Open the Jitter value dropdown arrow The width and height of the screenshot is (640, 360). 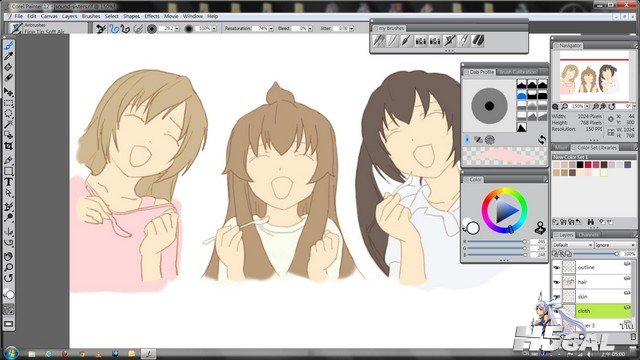[351, 29]
